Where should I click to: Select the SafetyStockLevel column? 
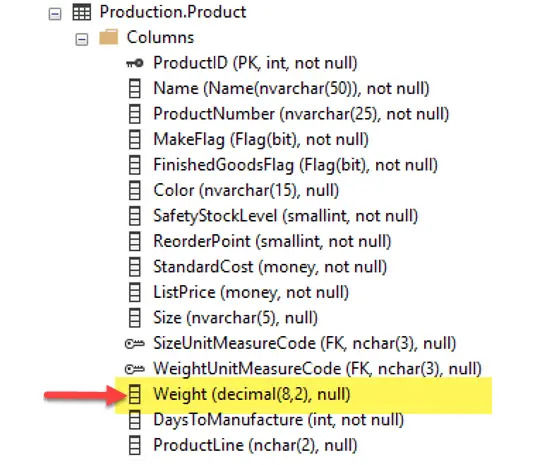(x=286, y=216)
